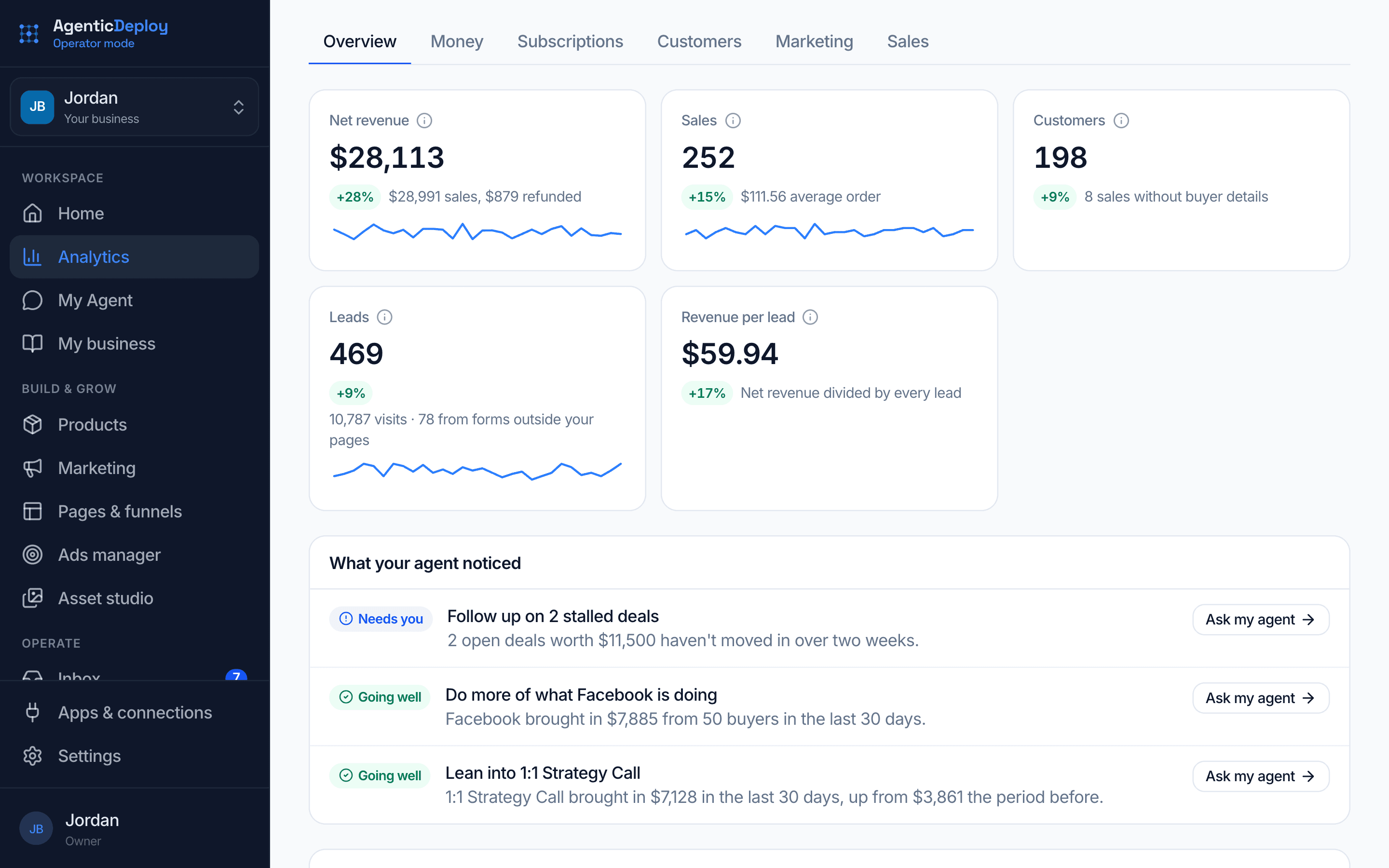The width and height of the screenshot is (1389, 868).
Task: Click the Sales card sparkline chart
Action: click(x=829, y=231)
